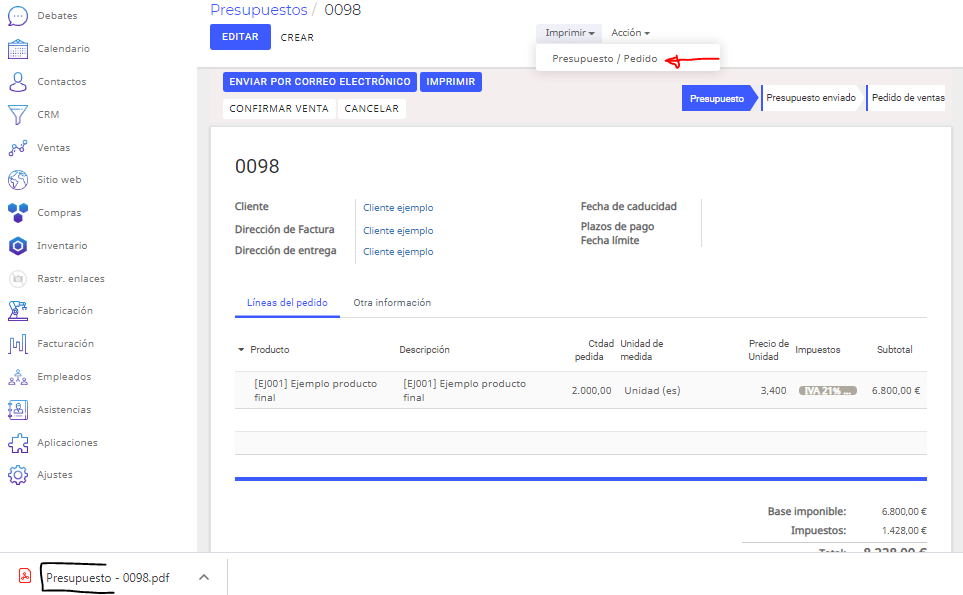Open the Sitio web globe icon
Viewport: 963px width, 595px height.
pyautogui.click(x=18, y=180)
